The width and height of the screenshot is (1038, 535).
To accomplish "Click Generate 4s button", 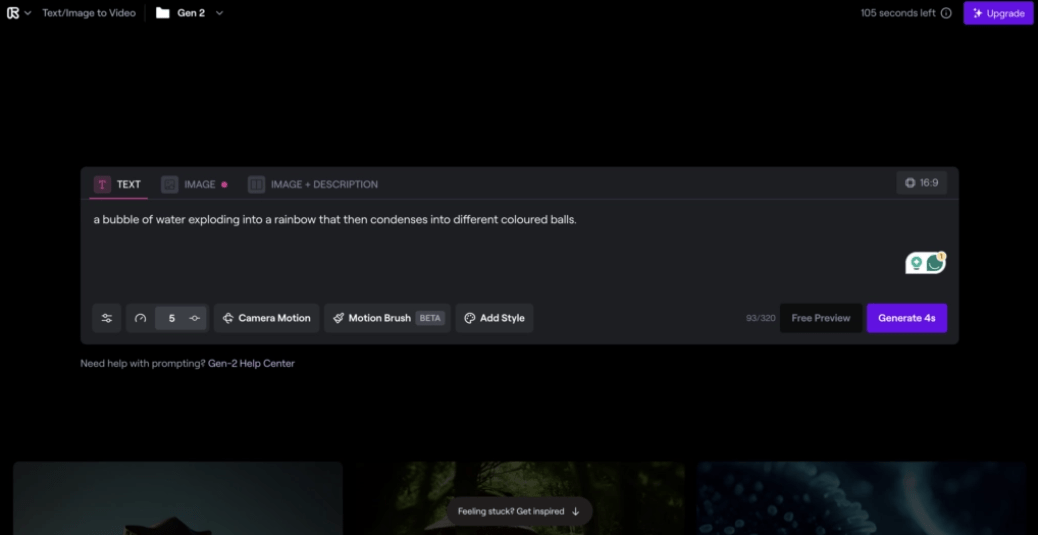I will [x=907, y=318].
